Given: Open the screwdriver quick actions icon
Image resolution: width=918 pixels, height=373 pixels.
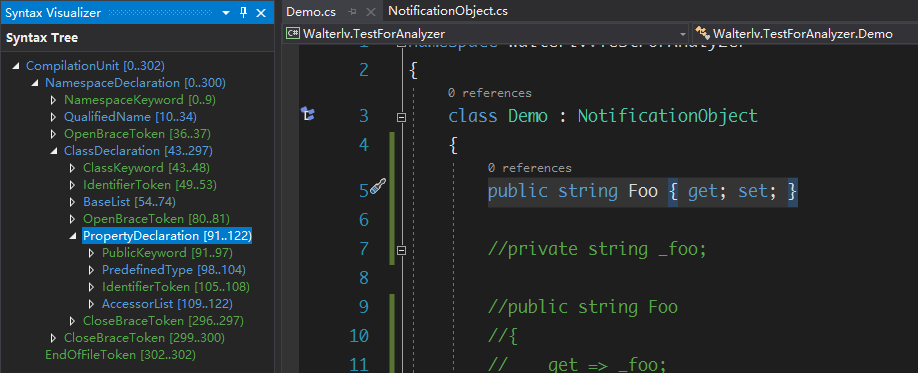Looking at the screenshot, I should pos(378,187).
